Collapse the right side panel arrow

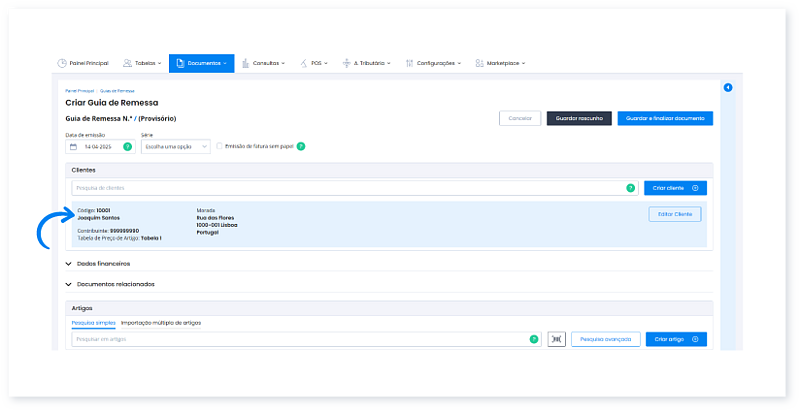click(x=727, y=88)
